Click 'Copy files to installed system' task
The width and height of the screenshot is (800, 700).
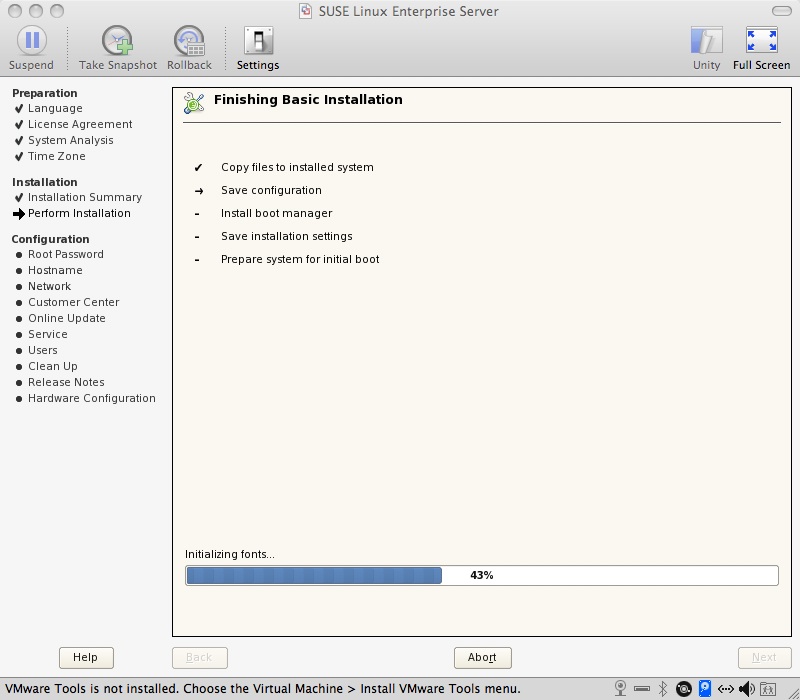(x=297, y=167)
